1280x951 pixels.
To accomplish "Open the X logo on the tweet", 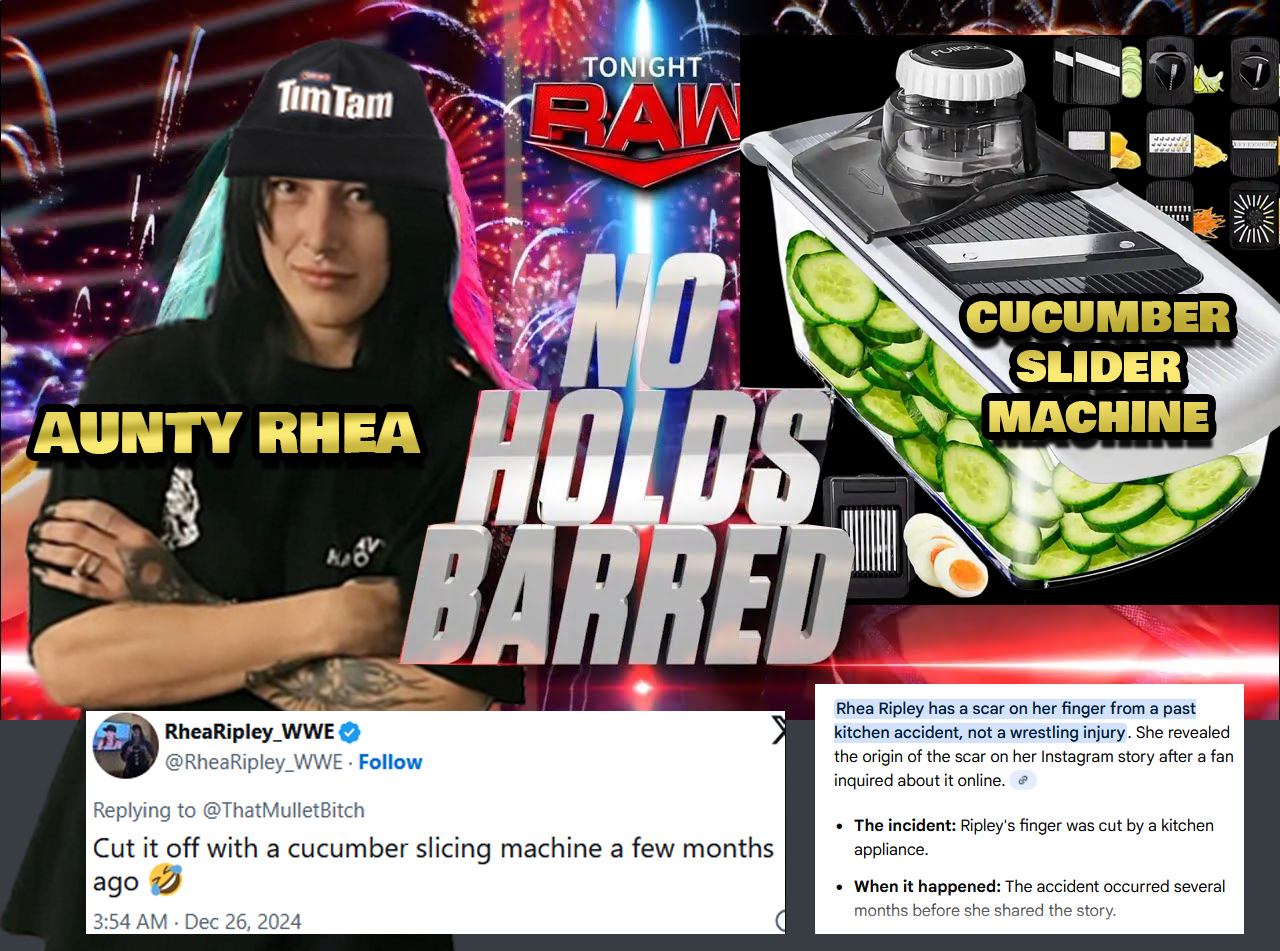I will (x=779, y=731).
